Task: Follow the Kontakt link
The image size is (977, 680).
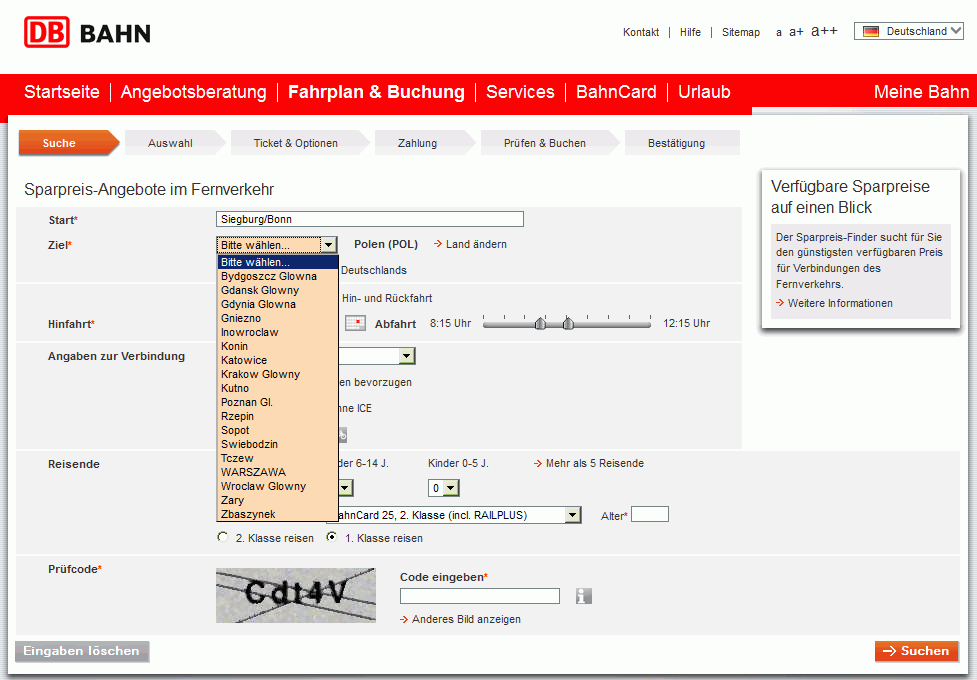Action: (641, 32)
